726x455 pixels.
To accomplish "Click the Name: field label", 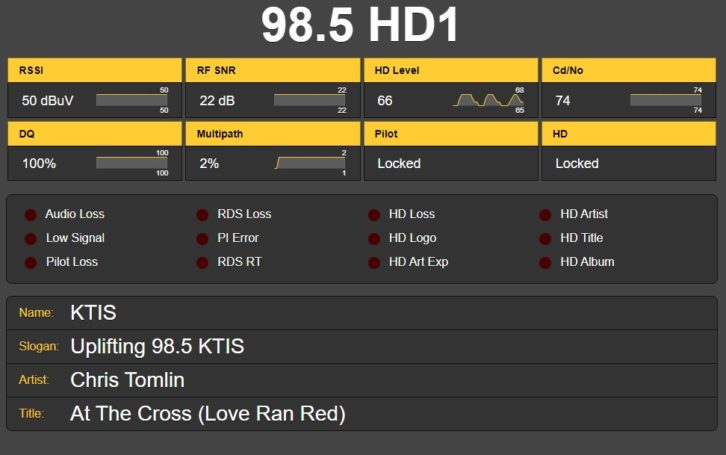I will click(36, 313).
